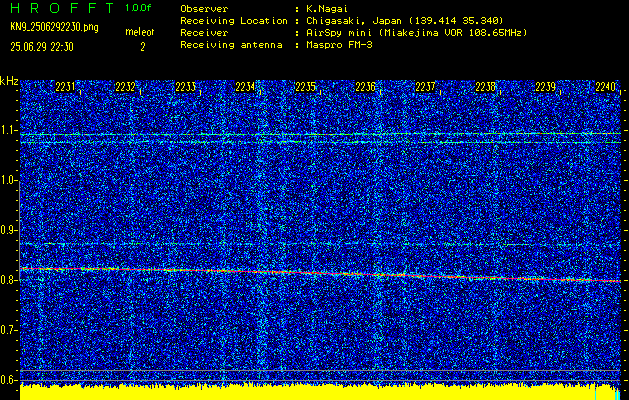Screen dimensions: 629x400
Task: Click the 2237 time marker
Action: click(x=425, y=87)
